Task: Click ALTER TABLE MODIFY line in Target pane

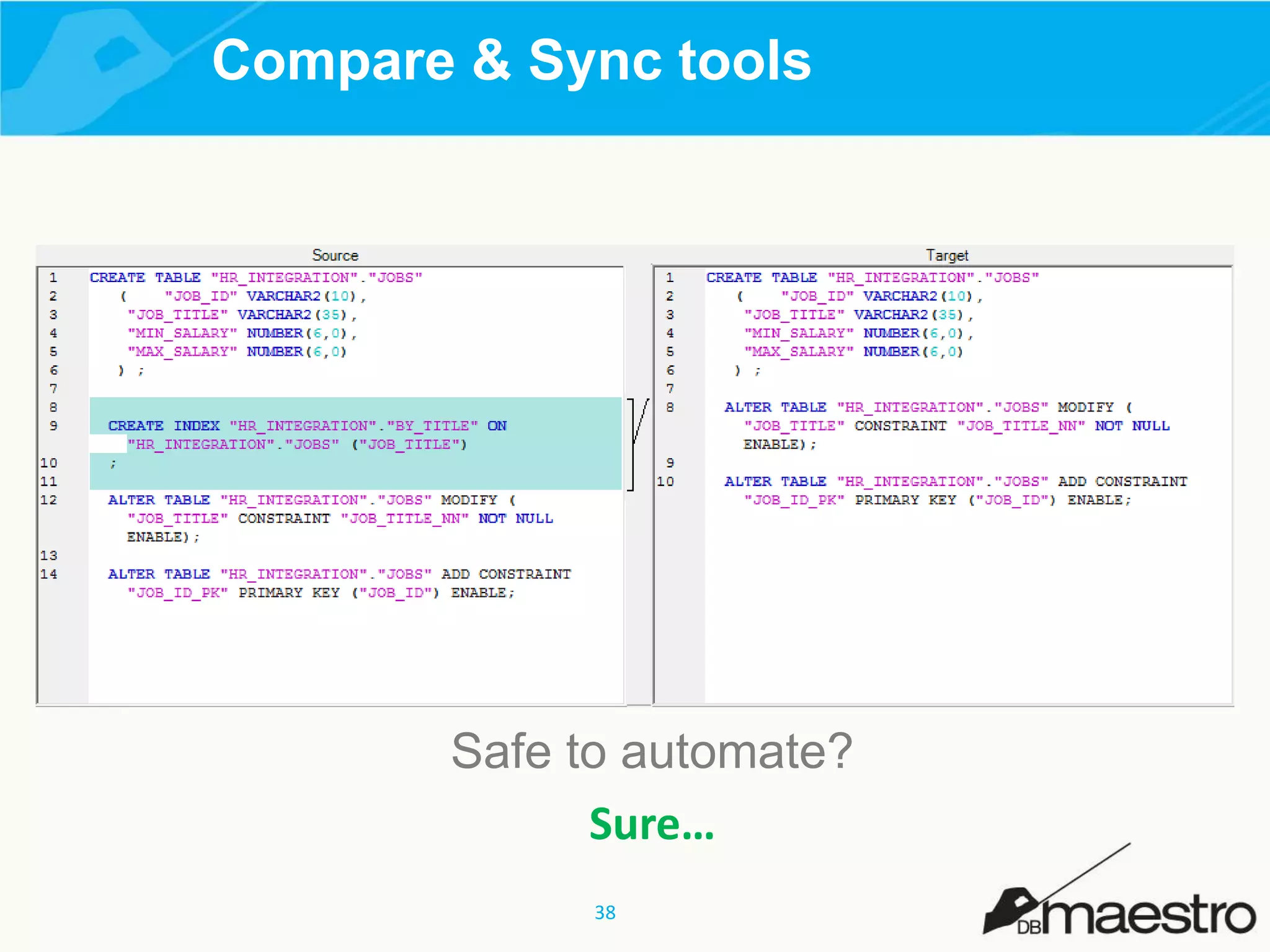Action: coord(928,407)
